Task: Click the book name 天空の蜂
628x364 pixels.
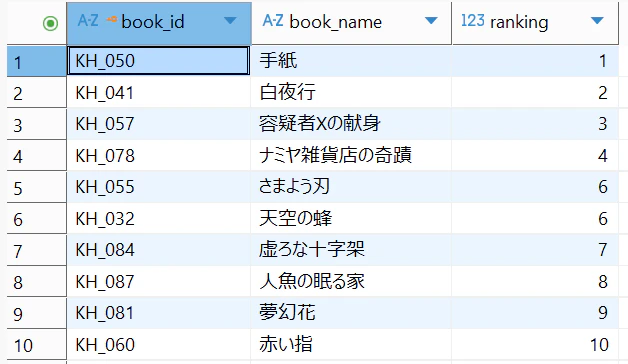Action: [x=296, y=218]
